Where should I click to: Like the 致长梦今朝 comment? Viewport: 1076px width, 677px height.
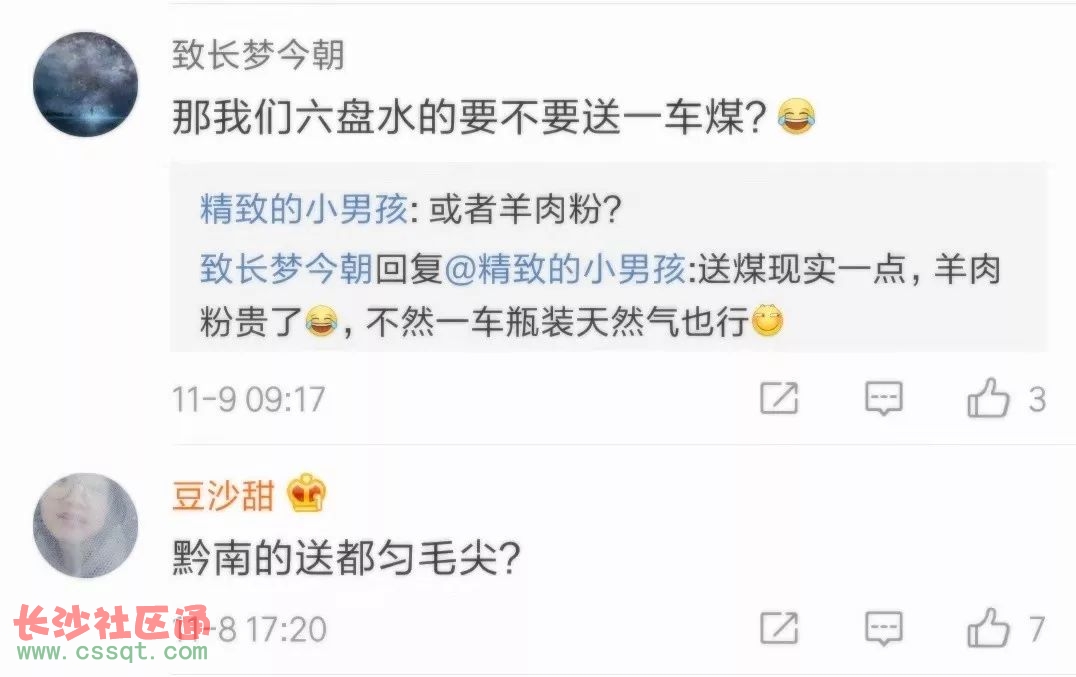(x=988, y=398)
